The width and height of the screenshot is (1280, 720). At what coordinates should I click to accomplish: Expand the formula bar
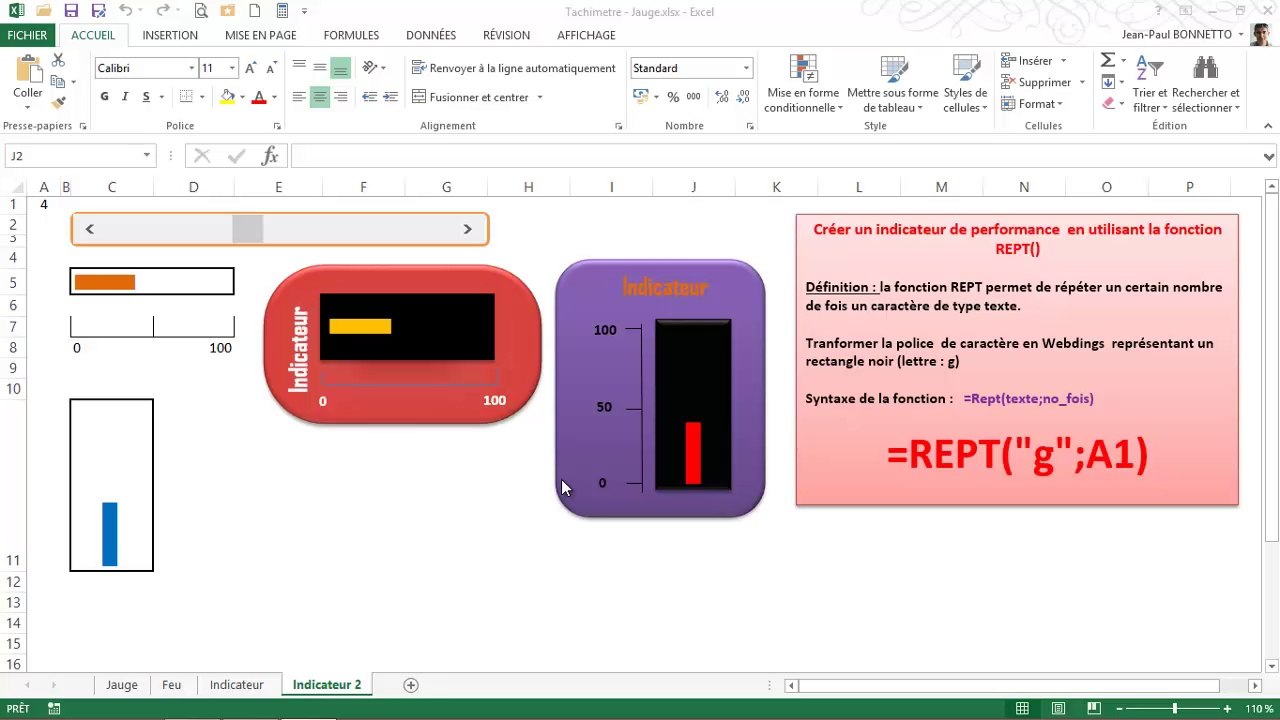click(x=1269, y=156)
